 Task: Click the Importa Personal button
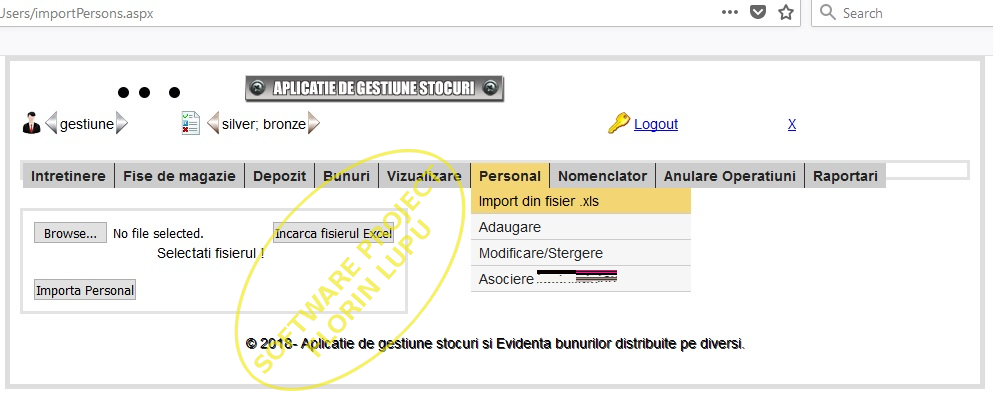click(x=85, y=290)
